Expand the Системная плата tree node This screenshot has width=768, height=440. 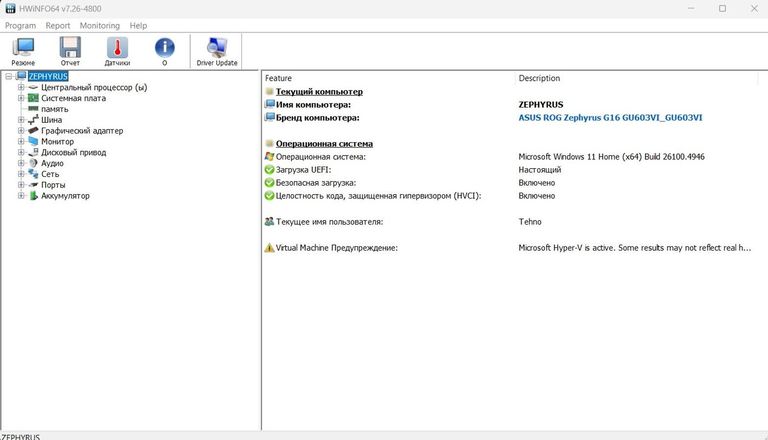coord(20,98)
